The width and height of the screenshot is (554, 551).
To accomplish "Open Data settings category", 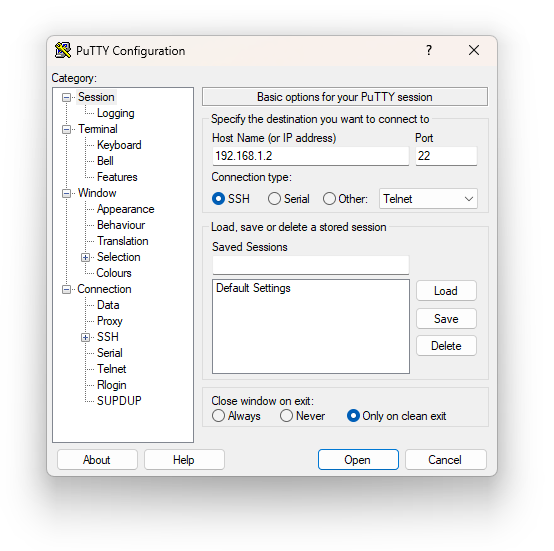I will (x=108, y=305).
